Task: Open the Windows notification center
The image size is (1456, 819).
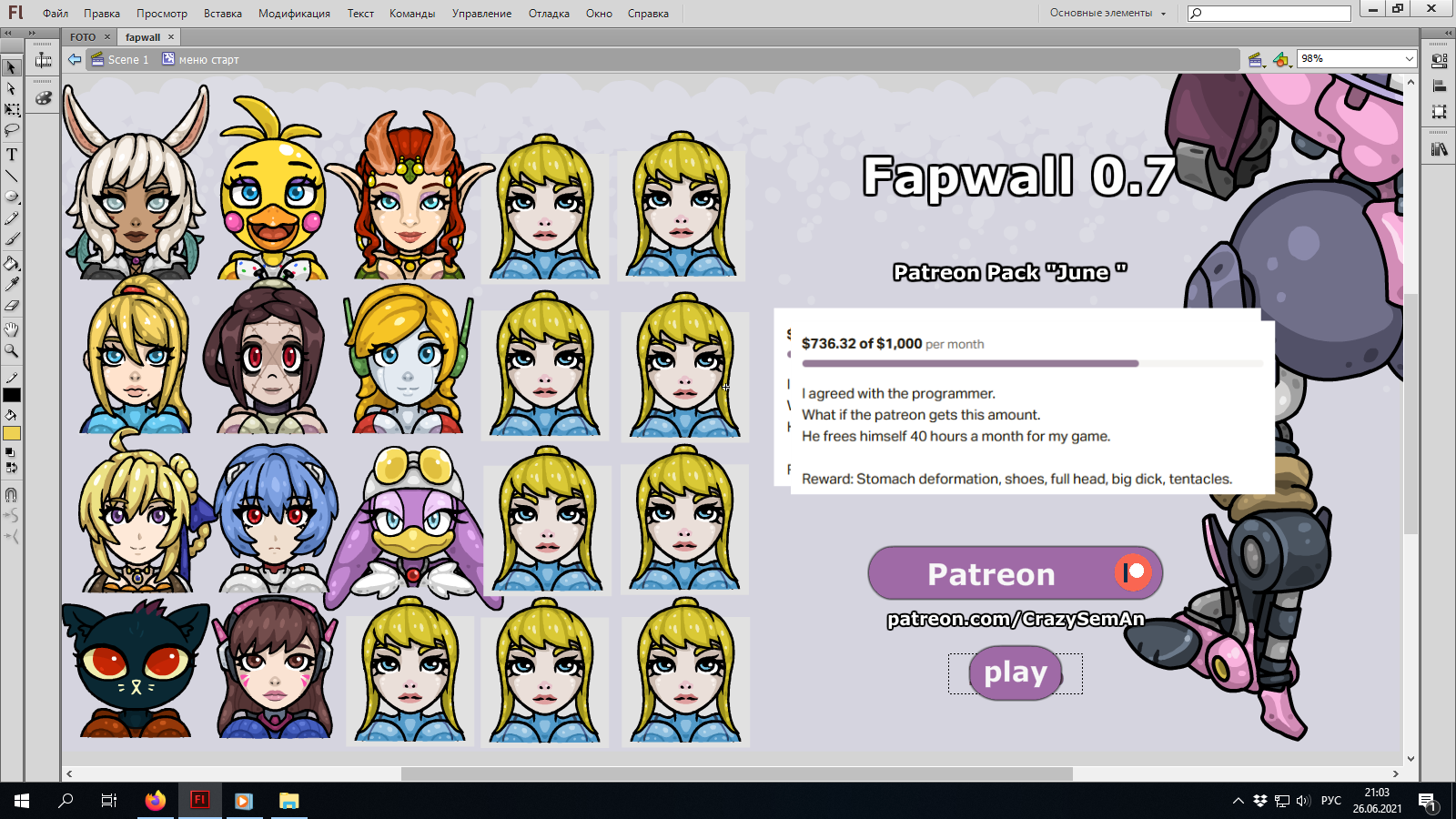Action: (1427, 801)
